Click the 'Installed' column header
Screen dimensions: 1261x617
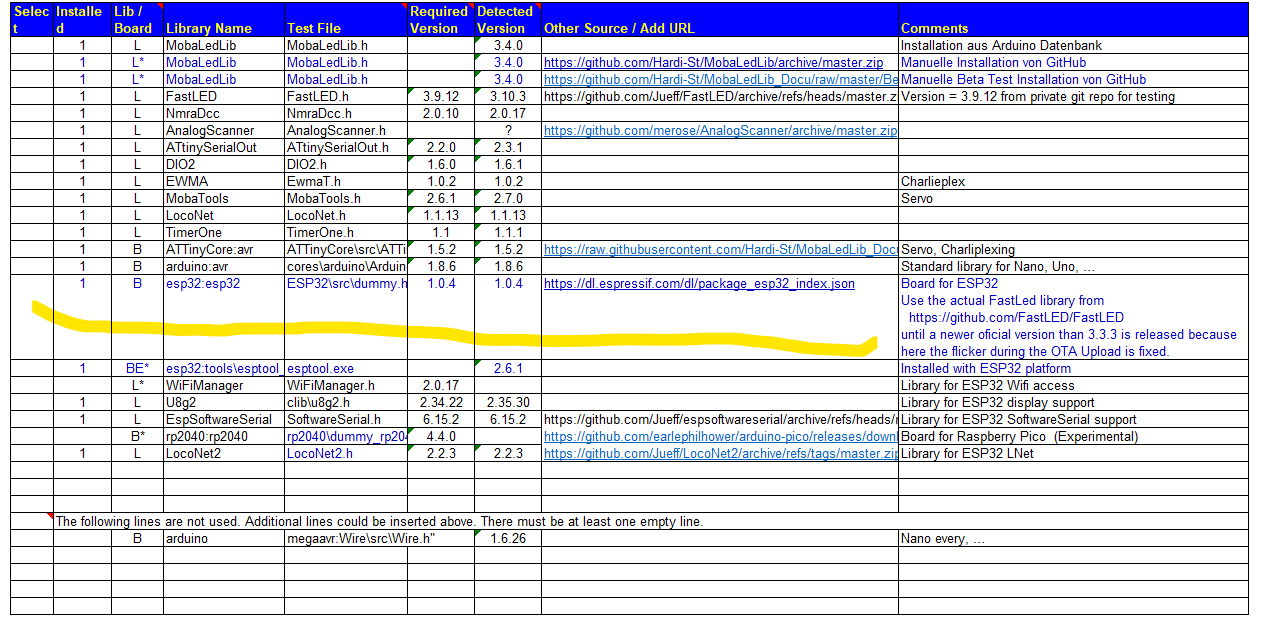point(82,20)
